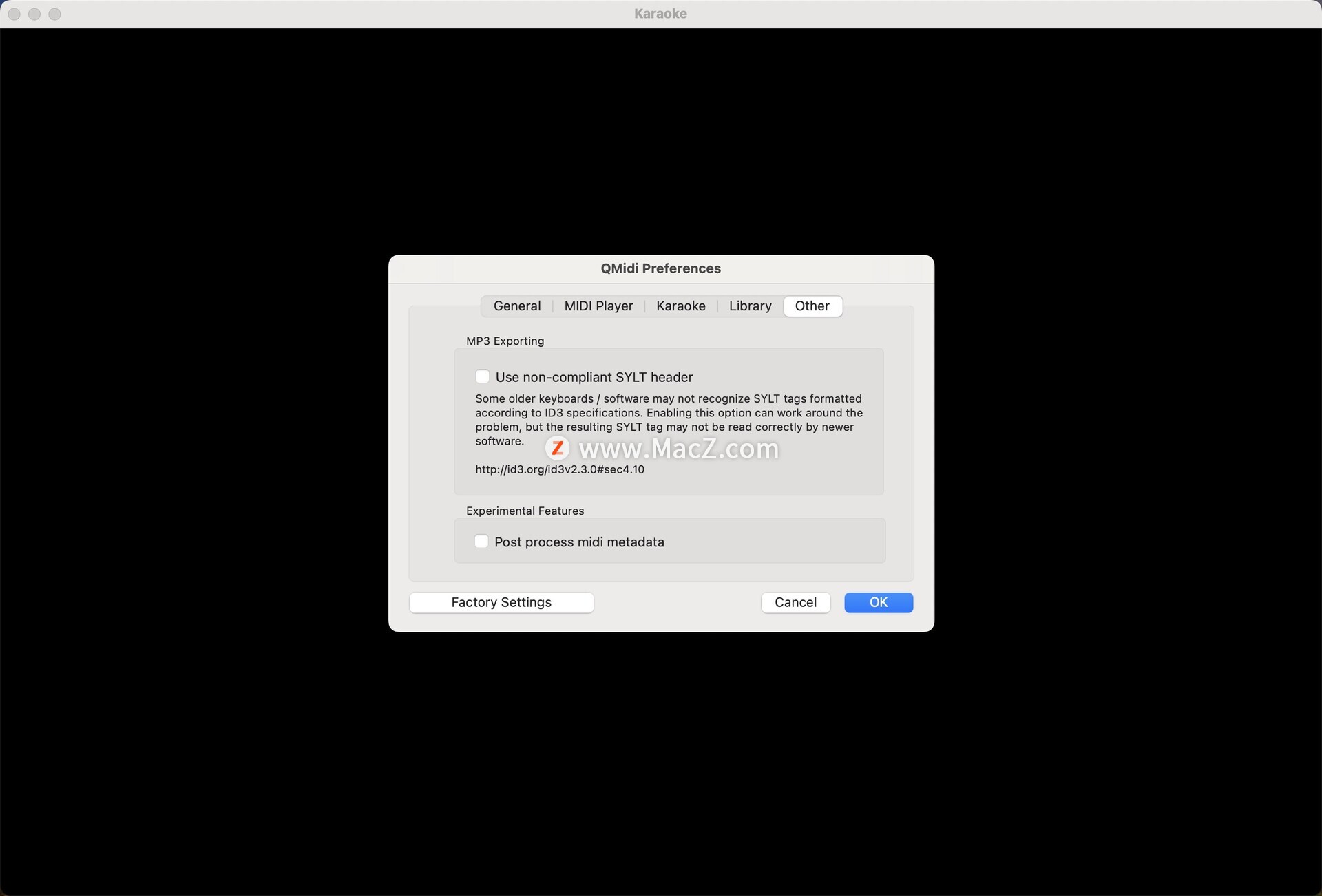
Task: Select the Karaoke preferences tab
Action: tap(680, 306)
